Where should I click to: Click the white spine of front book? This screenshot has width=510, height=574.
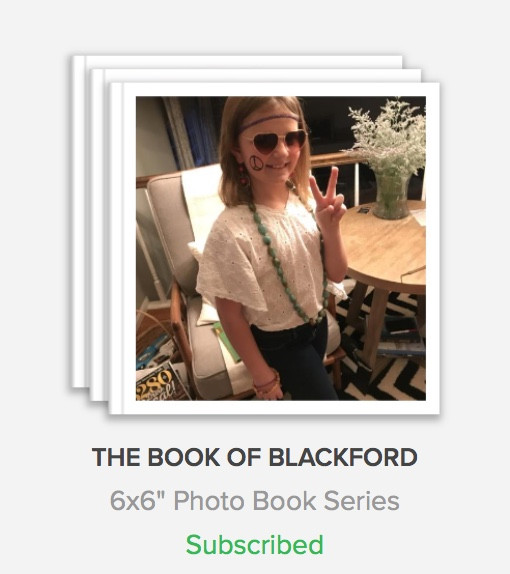[116, 248]
